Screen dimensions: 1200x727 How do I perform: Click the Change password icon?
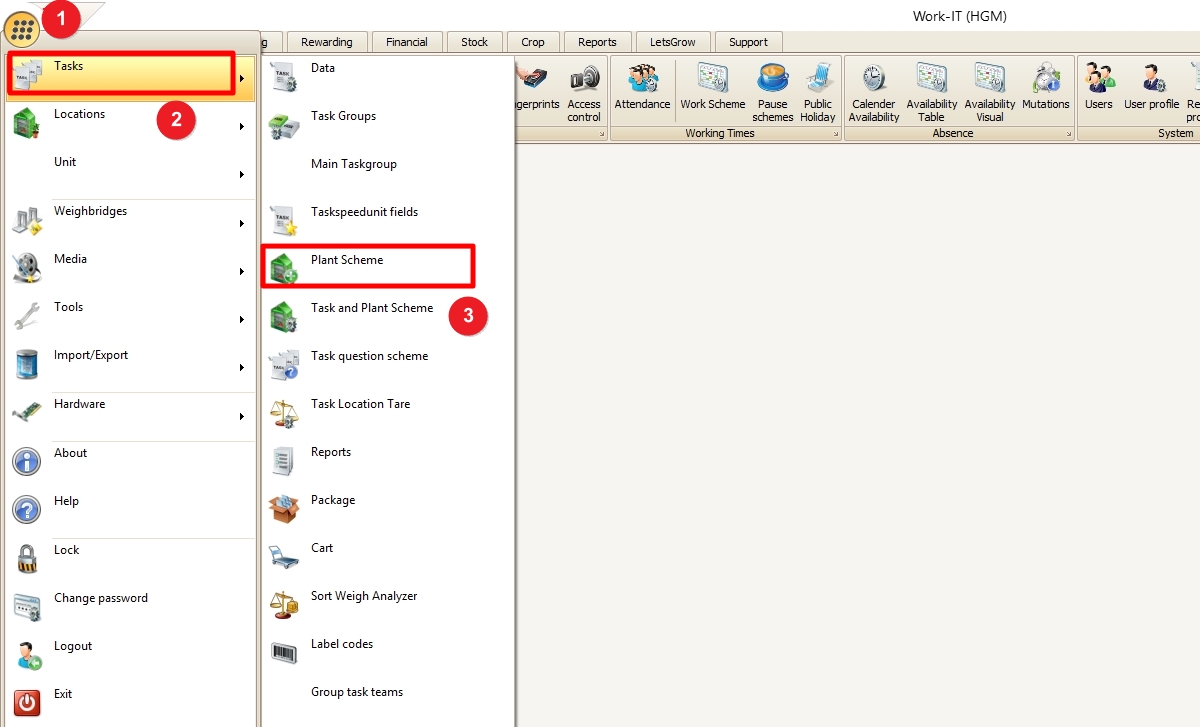pyautogui.click(x=27, y=607)
